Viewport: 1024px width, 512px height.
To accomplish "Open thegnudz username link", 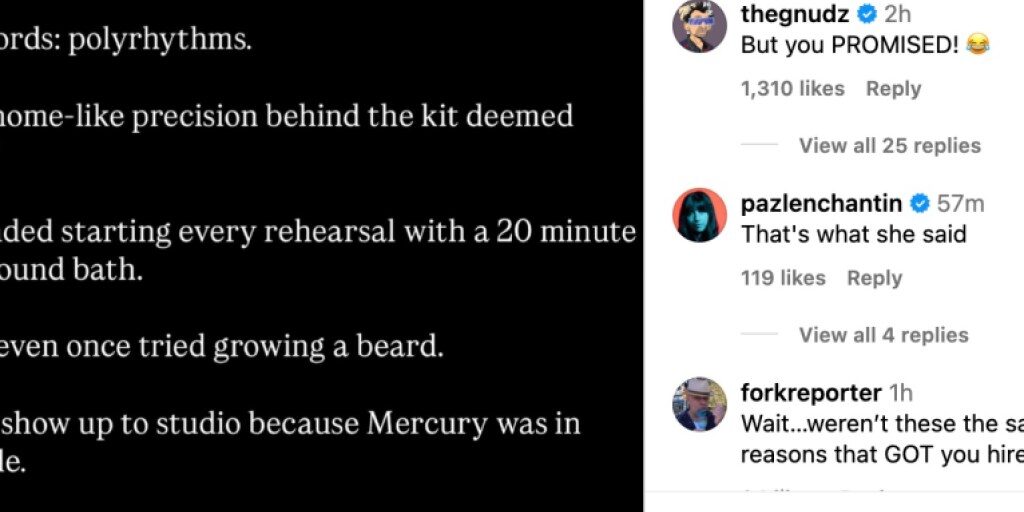I will coord(795,14).
